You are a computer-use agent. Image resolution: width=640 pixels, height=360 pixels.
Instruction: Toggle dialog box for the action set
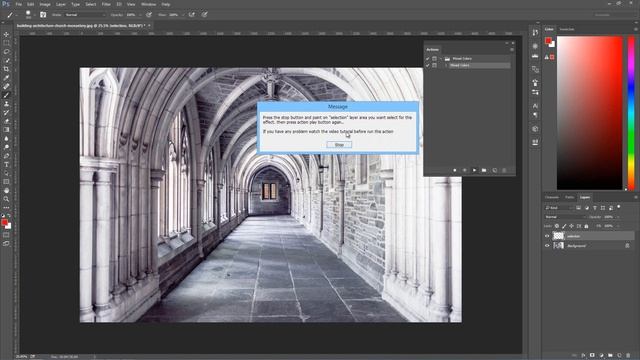[434, 59]
